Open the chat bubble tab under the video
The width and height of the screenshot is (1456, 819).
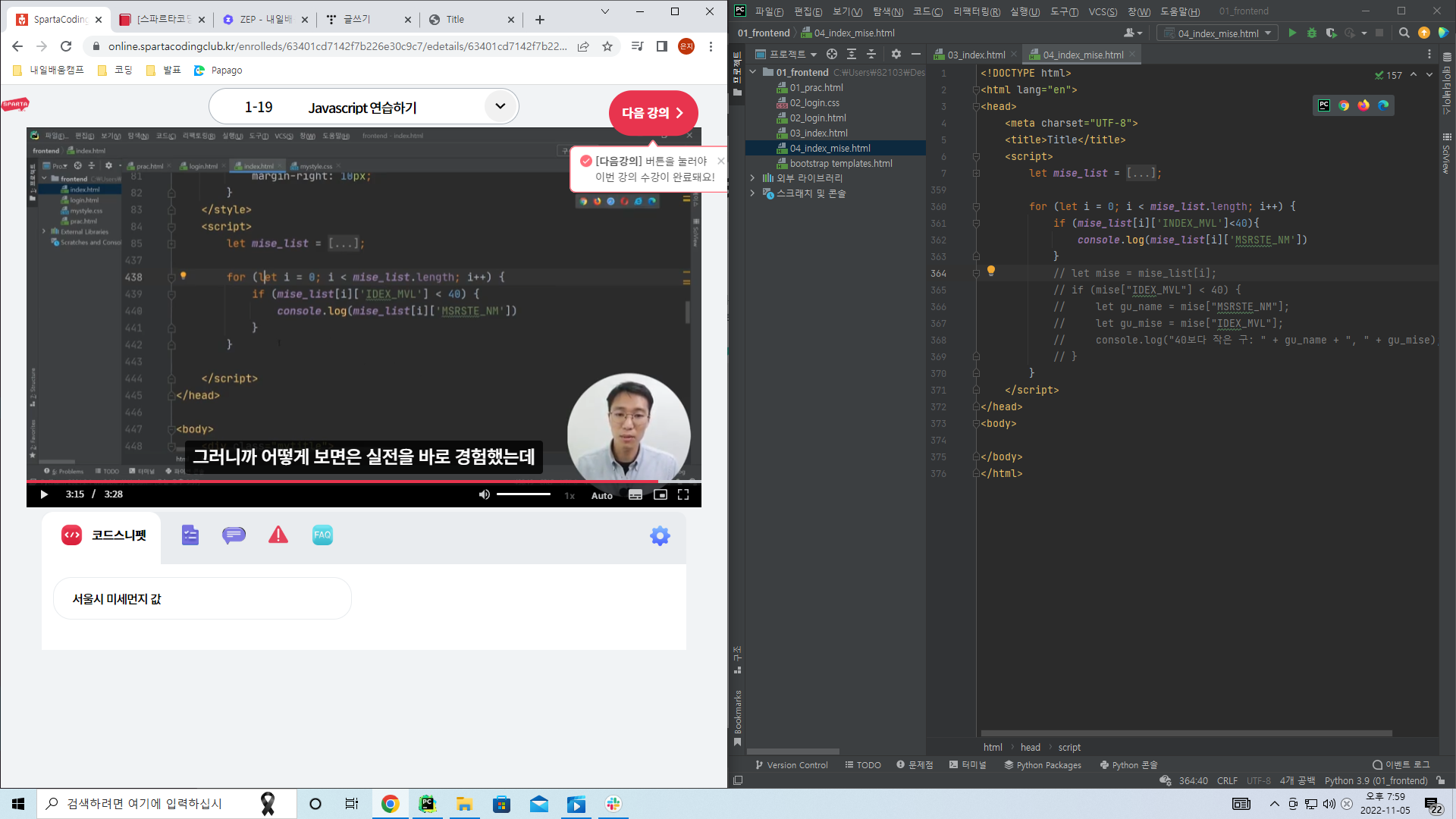point(234,535)
